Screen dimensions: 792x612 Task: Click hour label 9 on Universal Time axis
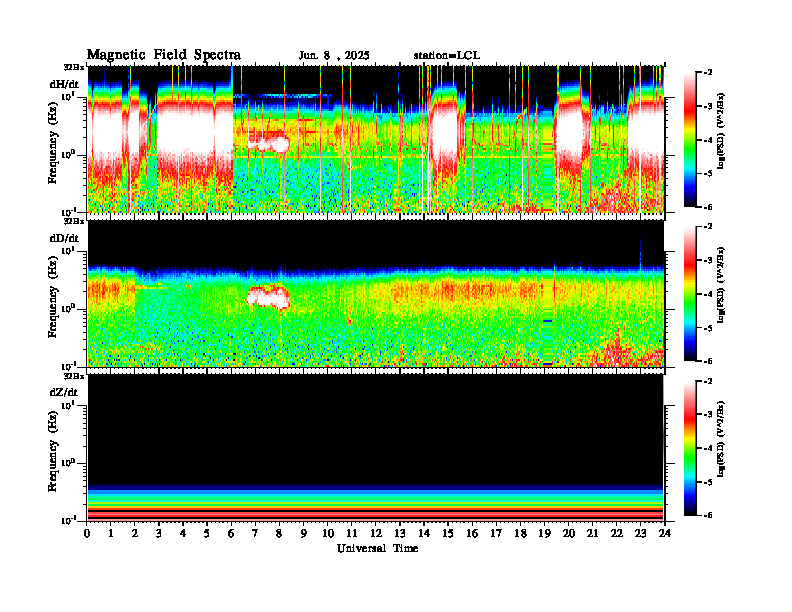click(304, 534)
